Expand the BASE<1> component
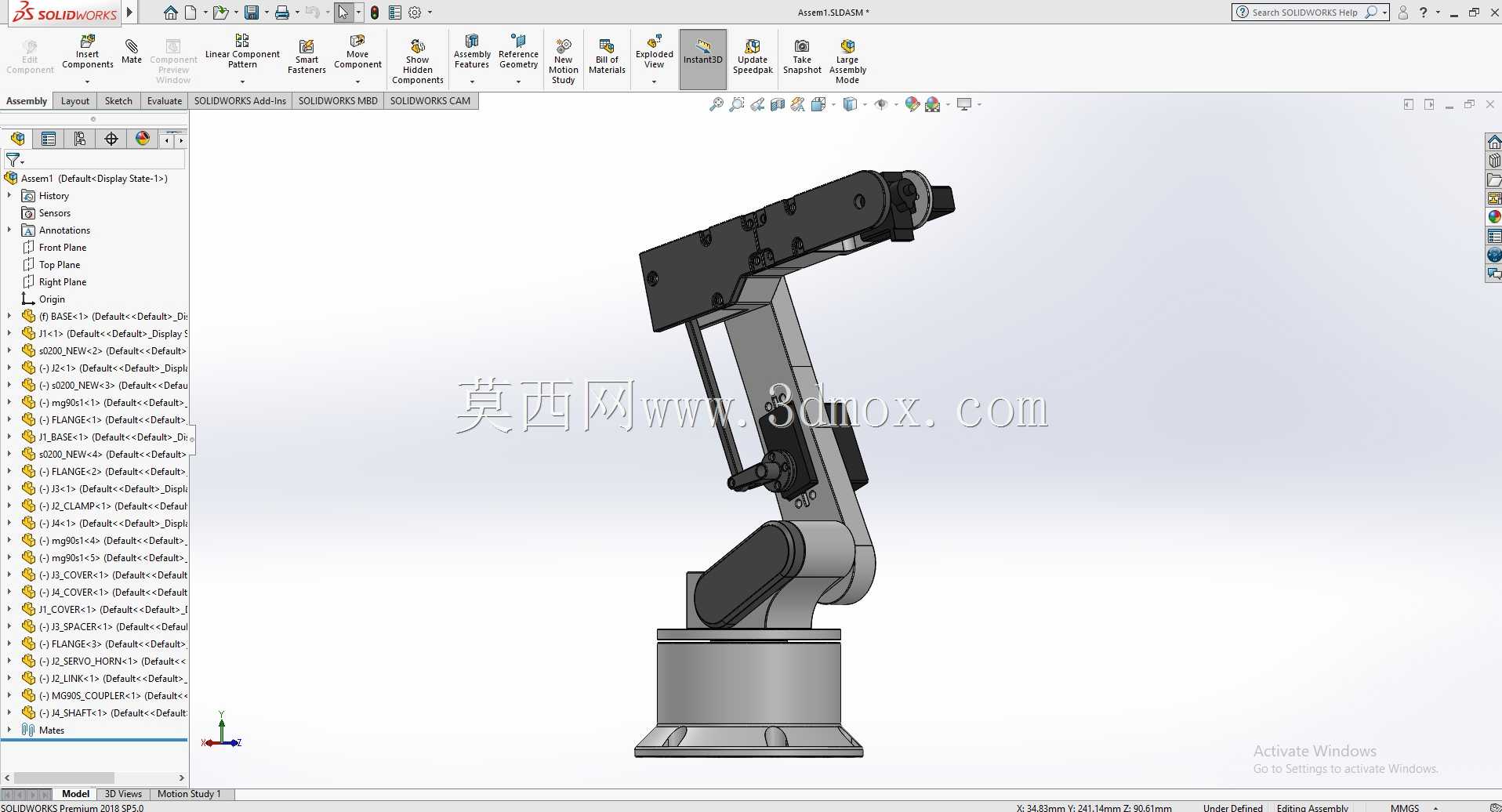This screenshot has height=812, width=1502. tap(9, 316)
